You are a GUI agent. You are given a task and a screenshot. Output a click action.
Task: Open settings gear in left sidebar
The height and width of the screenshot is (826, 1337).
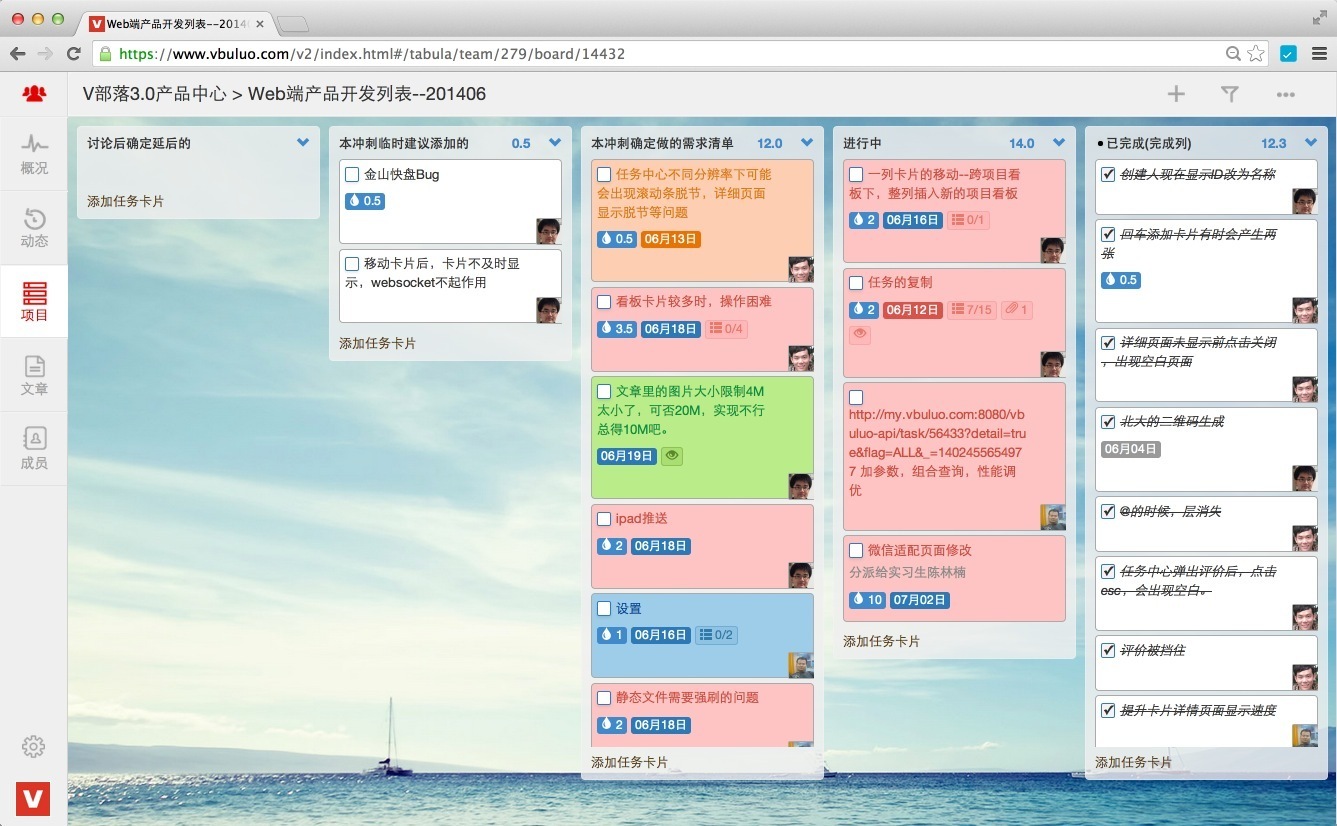34,746
